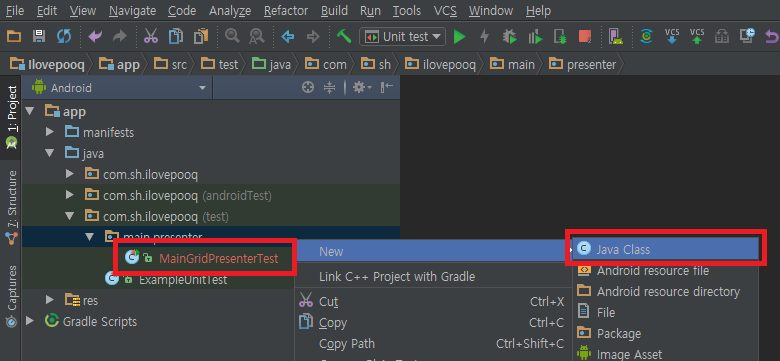
Task: Open the Unit test run configuration dropdown
Action: pyautogui.click(x=402, y=37)
